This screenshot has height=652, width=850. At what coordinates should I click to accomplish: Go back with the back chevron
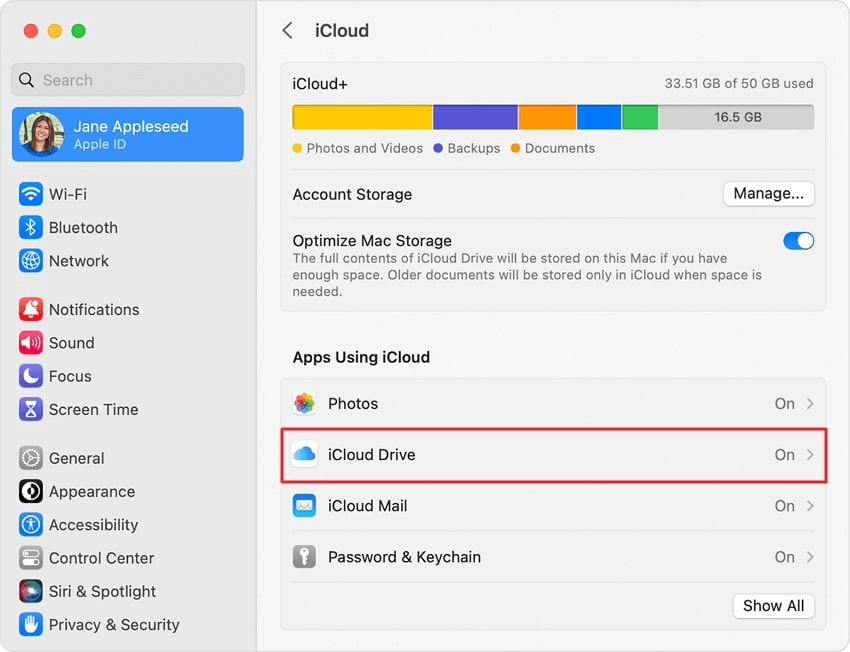coord(287,30)
